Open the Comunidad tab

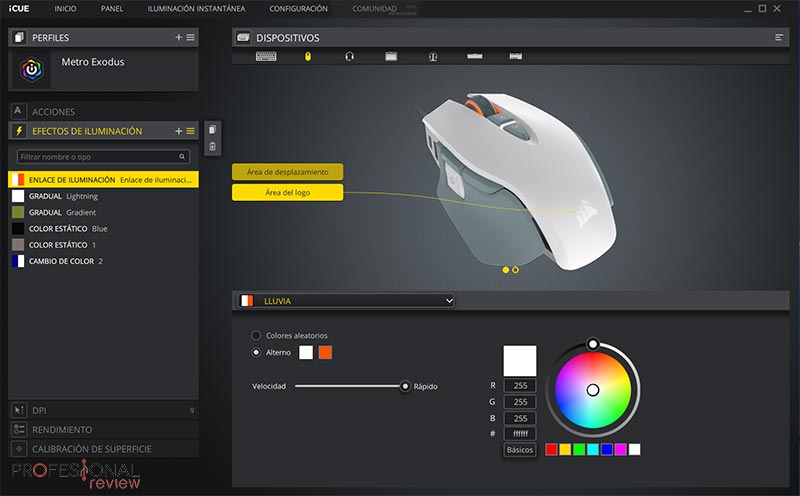pos(374,9)
